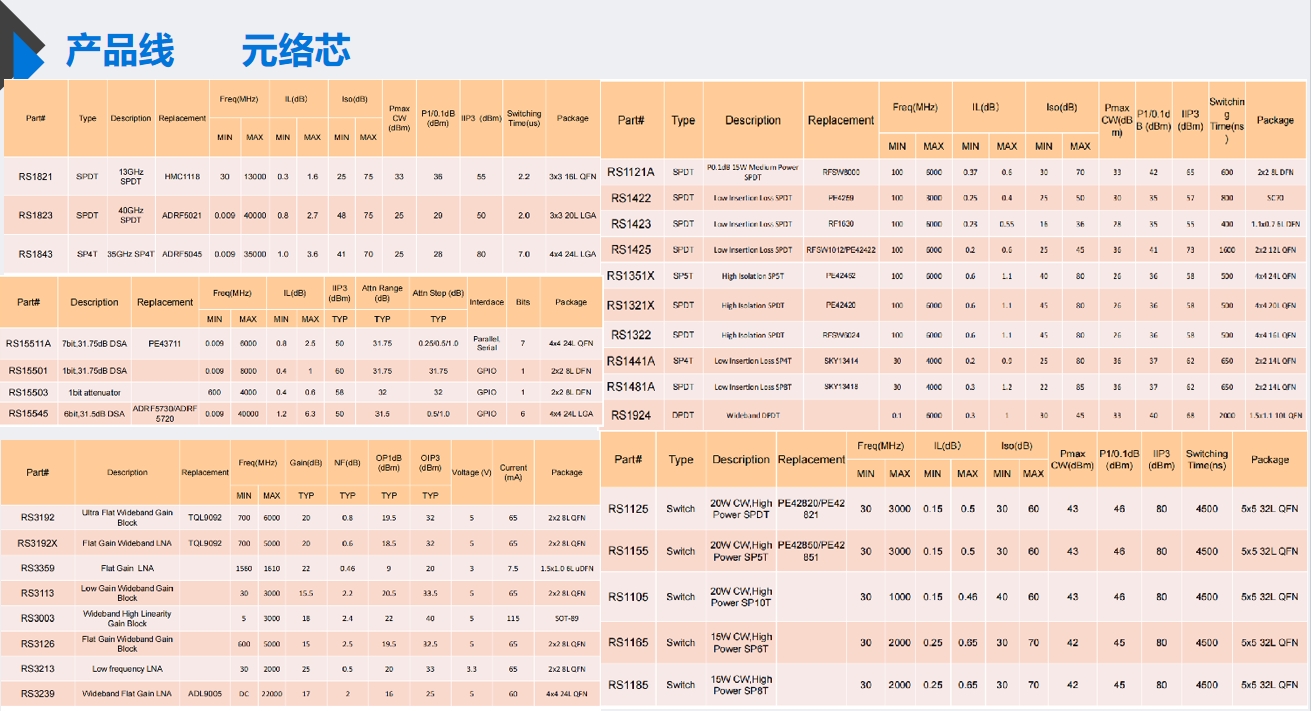Screen dimensions: 1311x711
Task: Select the RS1105 part number cell
Action: (628, 597)
